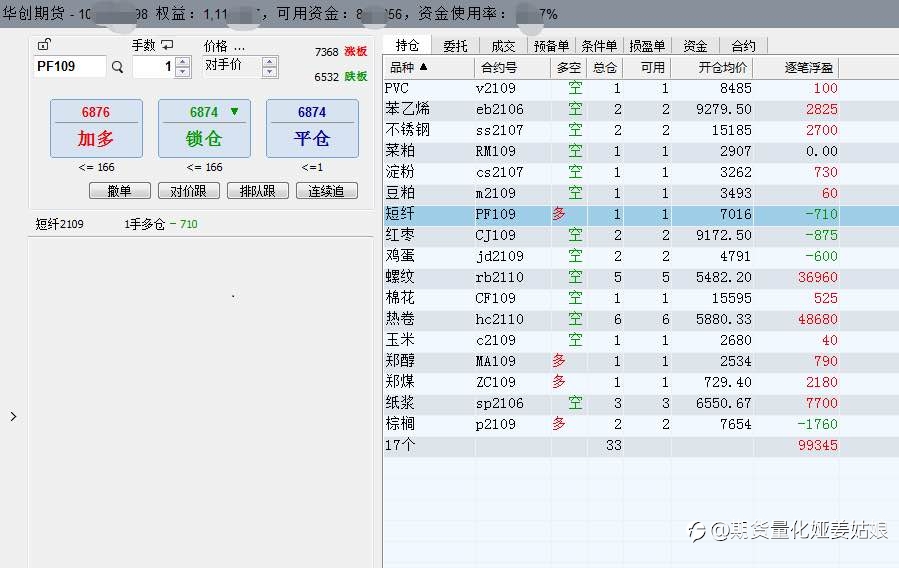Increase lot quantity with up stepper
The height and width of the screenshot is (568, 899).
pos(183,62)
